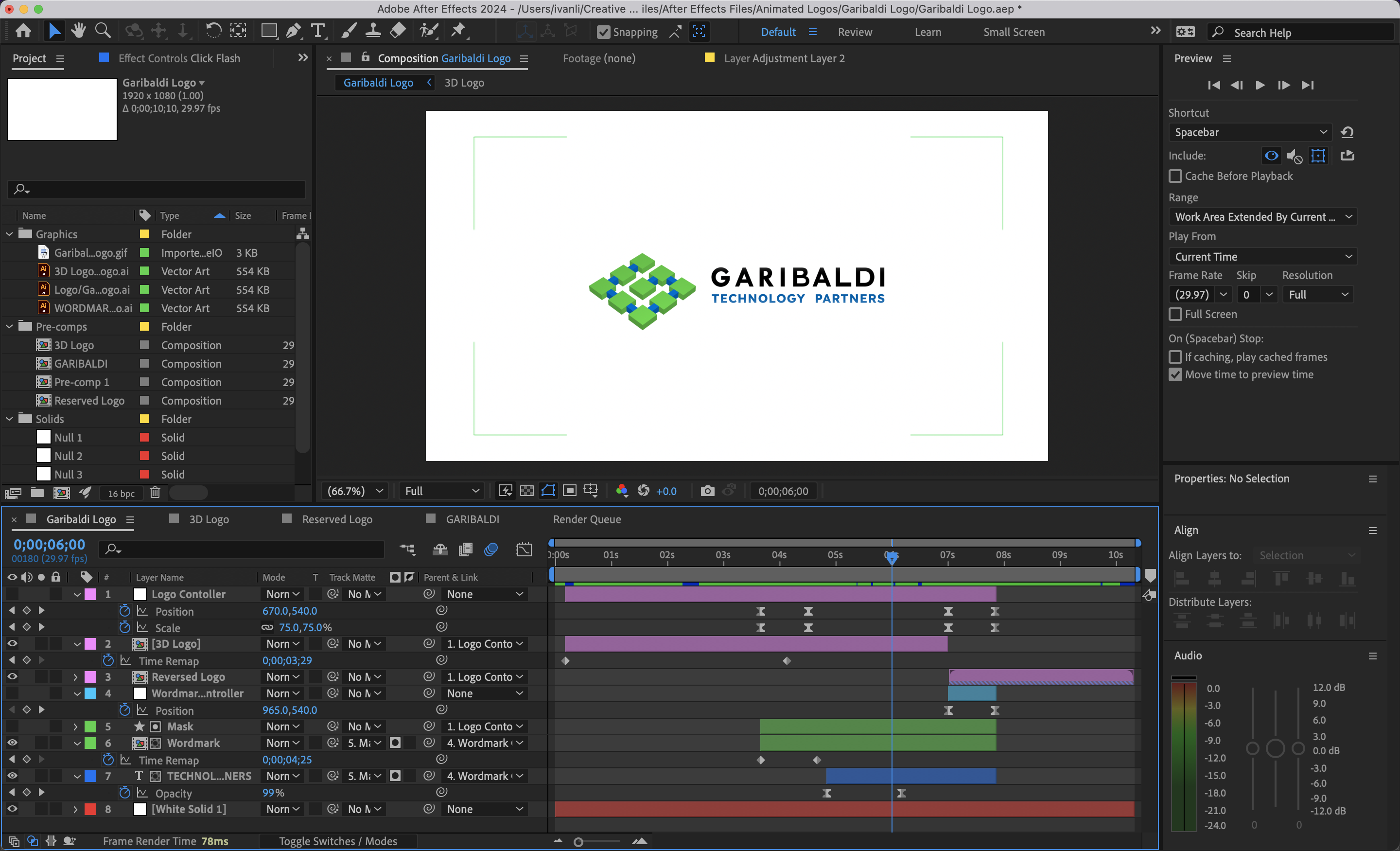
Task: Open magnification 66.7% dropdown
Action: (355, 491)
